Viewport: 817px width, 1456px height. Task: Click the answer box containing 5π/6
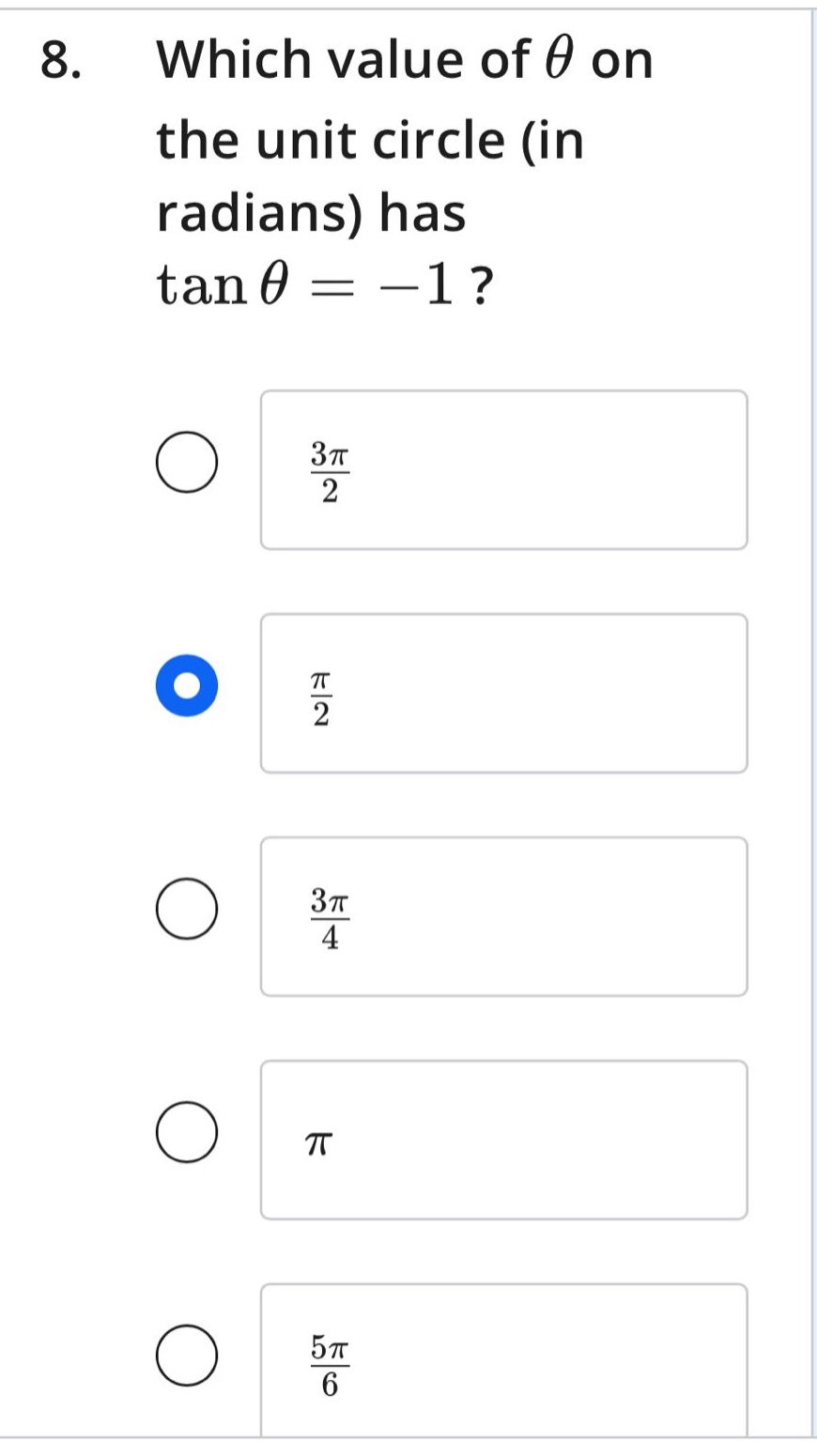504,1360
